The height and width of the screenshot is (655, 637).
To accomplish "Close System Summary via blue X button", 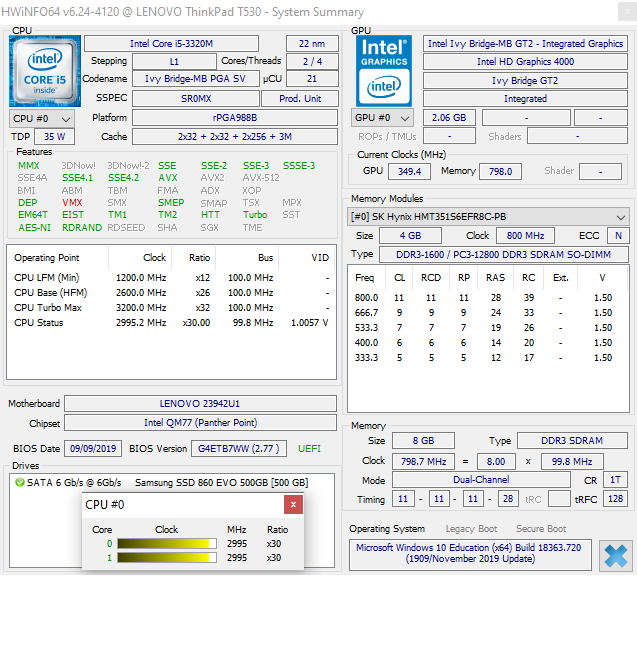I will tap(616, 556).
